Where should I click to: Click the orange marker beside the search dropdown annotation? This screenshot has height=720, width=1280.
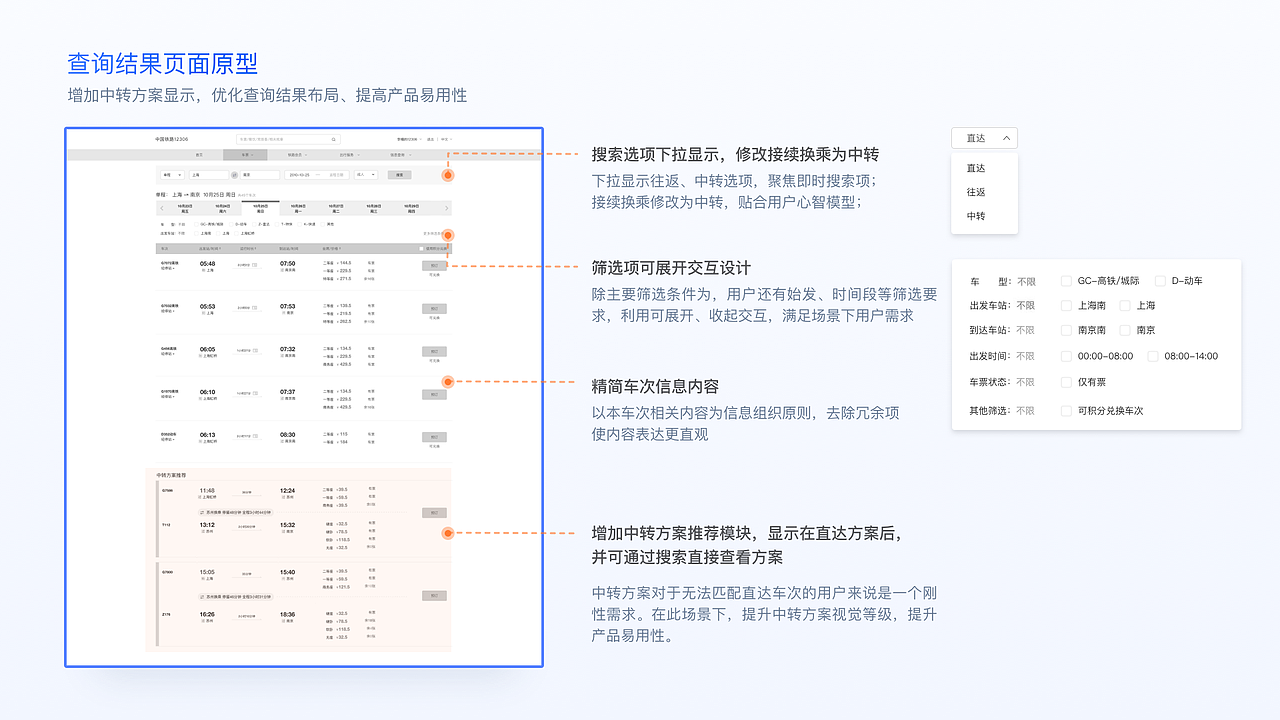pos(448,175)
